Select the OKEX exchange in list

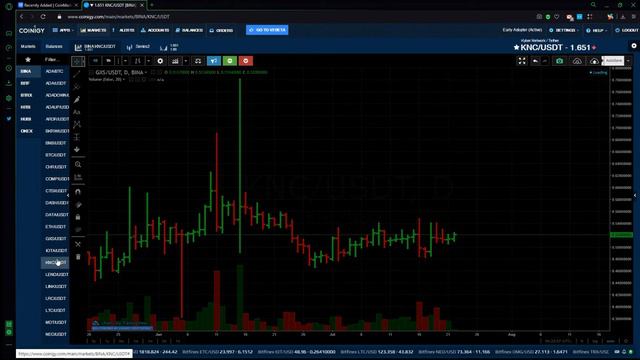pos(27,131)
